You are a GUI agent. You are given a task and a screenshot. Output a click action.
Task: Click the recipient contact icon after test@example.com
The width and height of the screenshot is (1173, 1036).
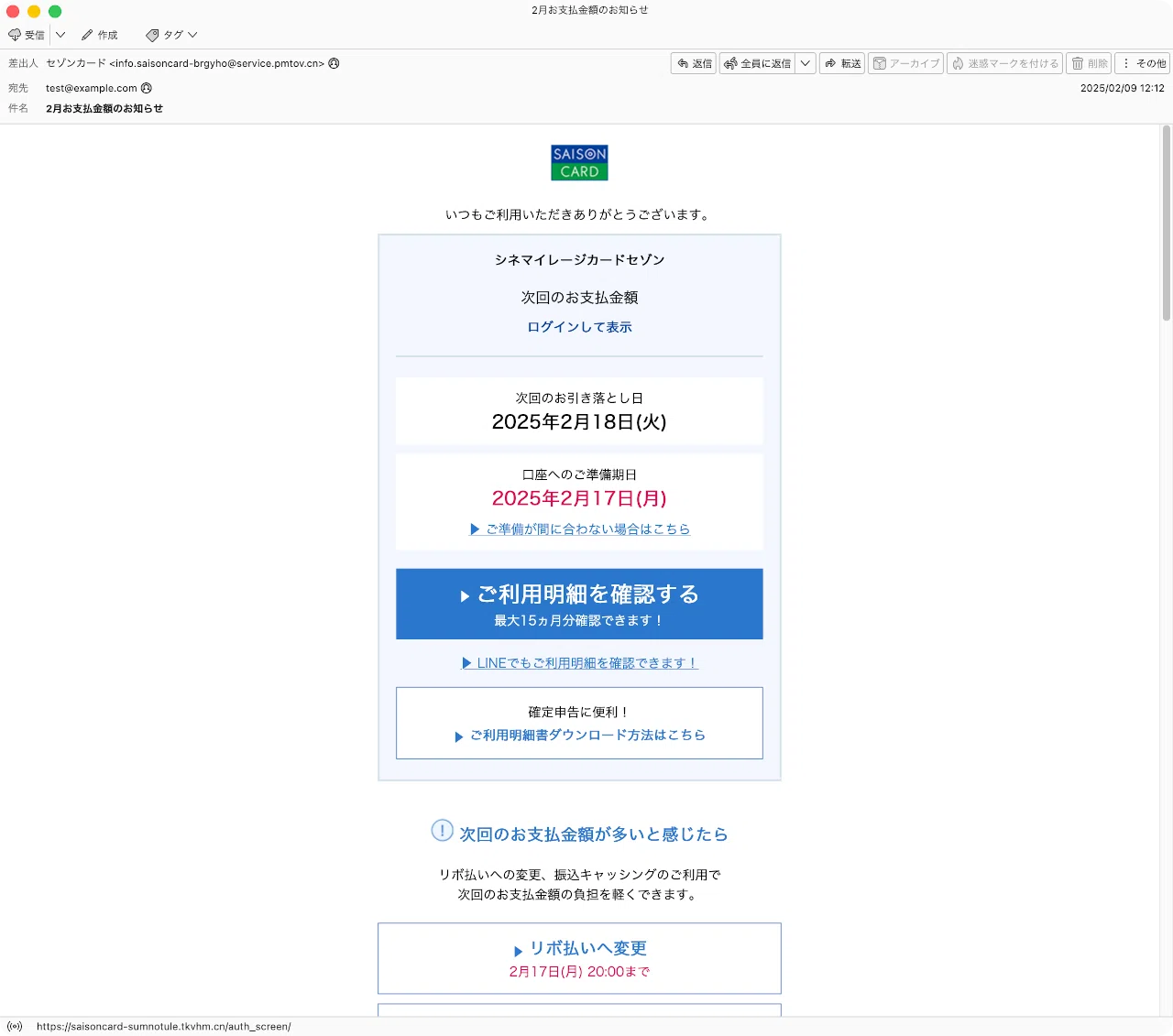click(147, 88)
